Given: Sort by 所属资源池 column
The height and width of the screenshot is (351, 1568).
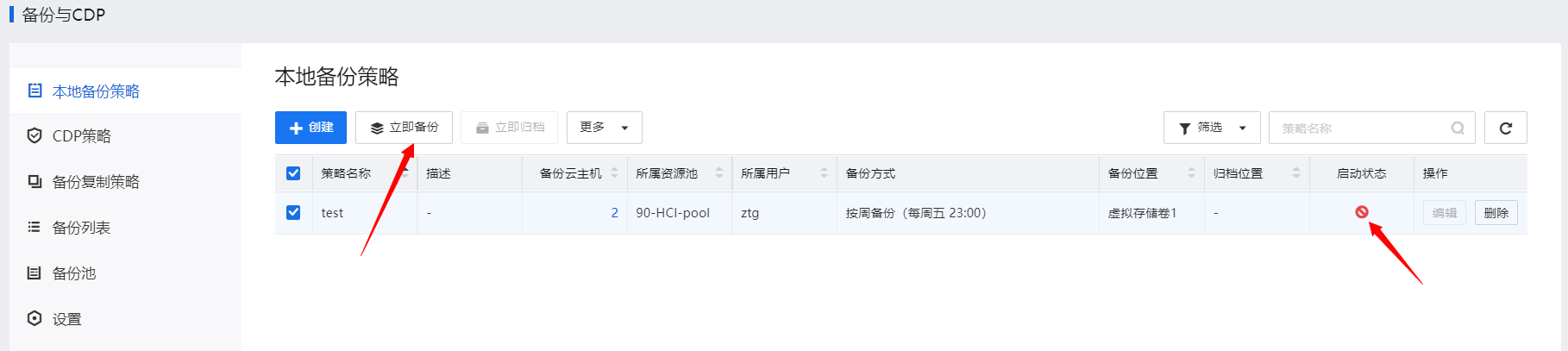Looking at the screenshot, I should click(x=719, y=173).
